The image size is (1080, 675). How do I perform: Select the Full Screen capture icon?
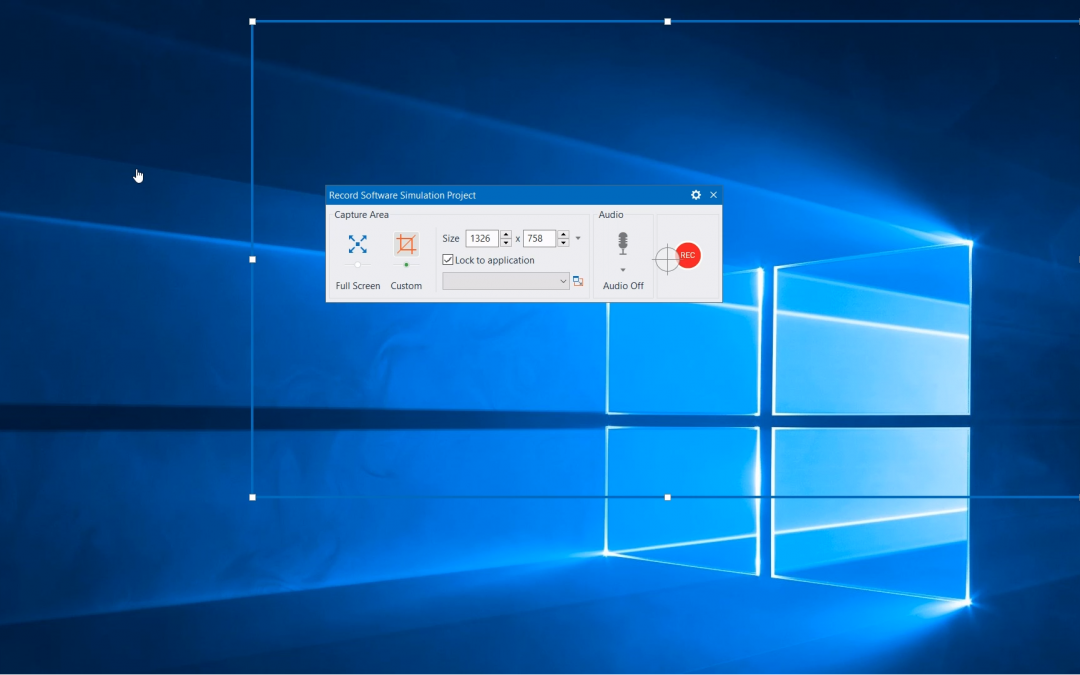coord(357,244)
